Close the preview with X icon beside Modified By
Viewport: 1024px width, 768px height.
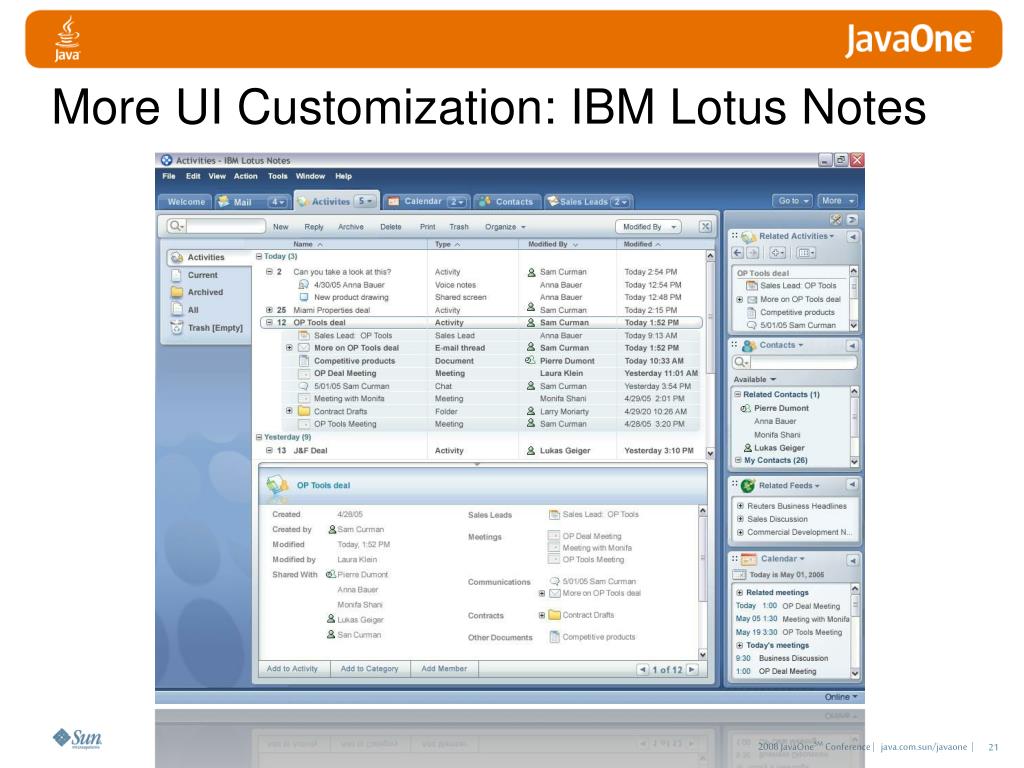[705, 227]
